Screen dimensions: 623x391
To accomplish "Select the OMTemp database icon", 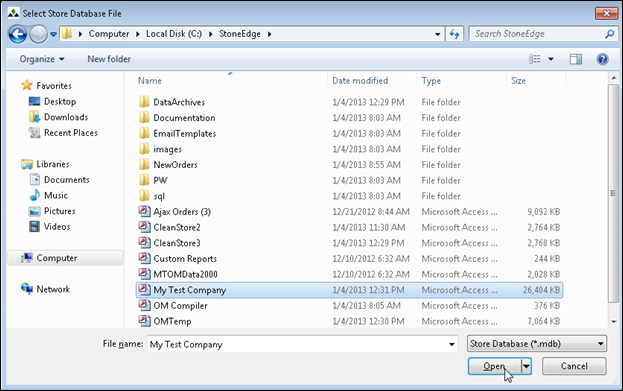I will 144,321.
